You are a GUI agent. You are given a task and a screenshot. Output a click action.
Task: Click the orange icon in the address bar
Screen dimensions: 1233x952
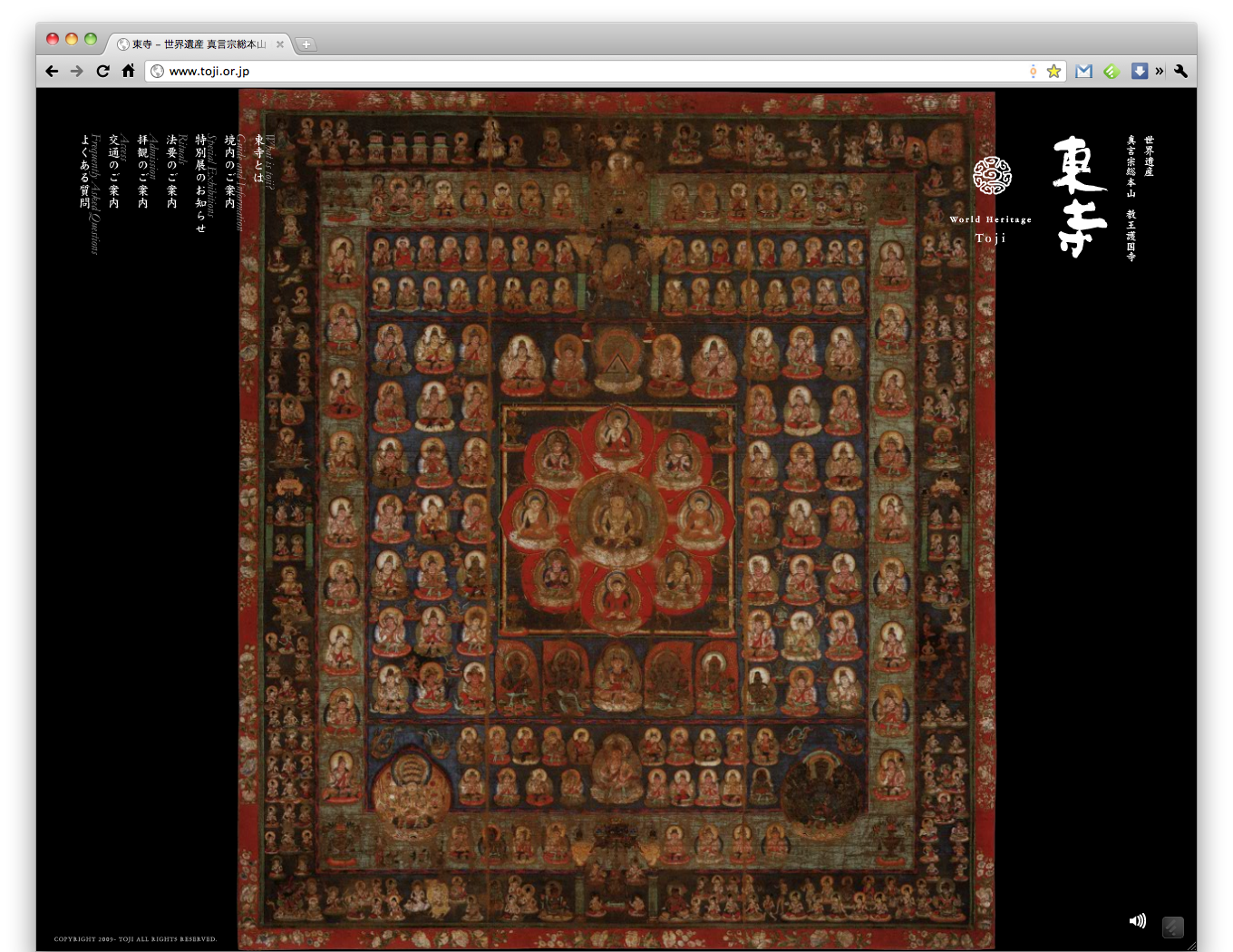[1034, 71]
